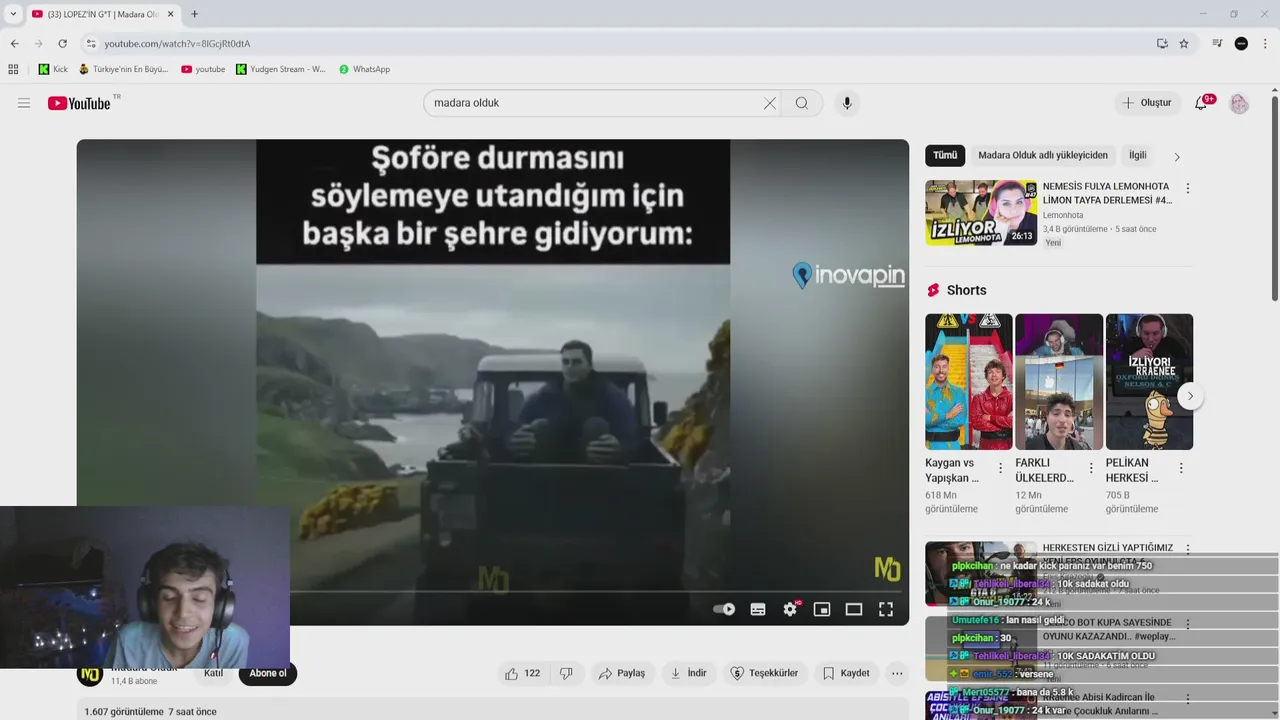Open the PELİKAN HERKESİ short

coord(1149,382)
